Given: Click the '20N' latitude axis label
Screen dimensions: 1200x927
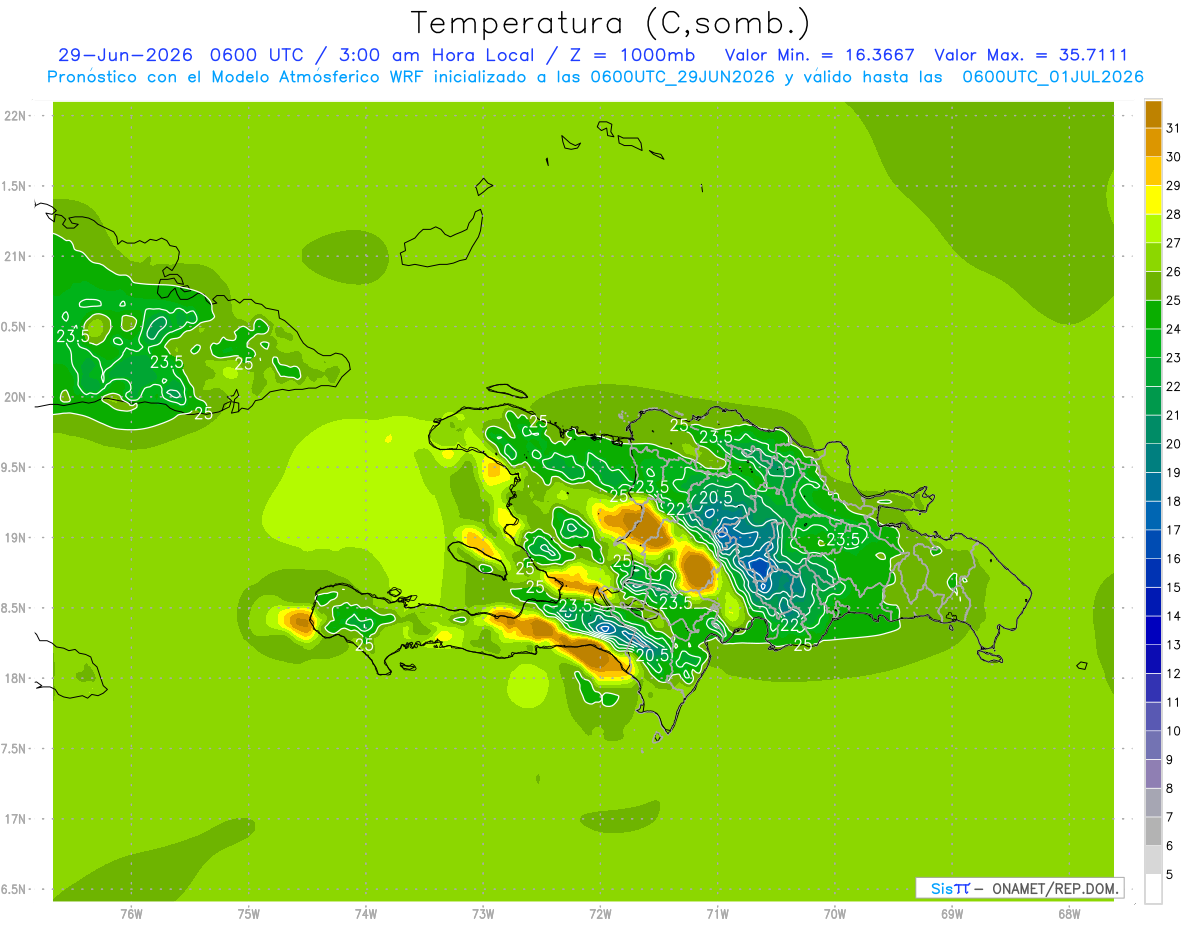Looking at the screenshot, I should (x=15, y=397).
